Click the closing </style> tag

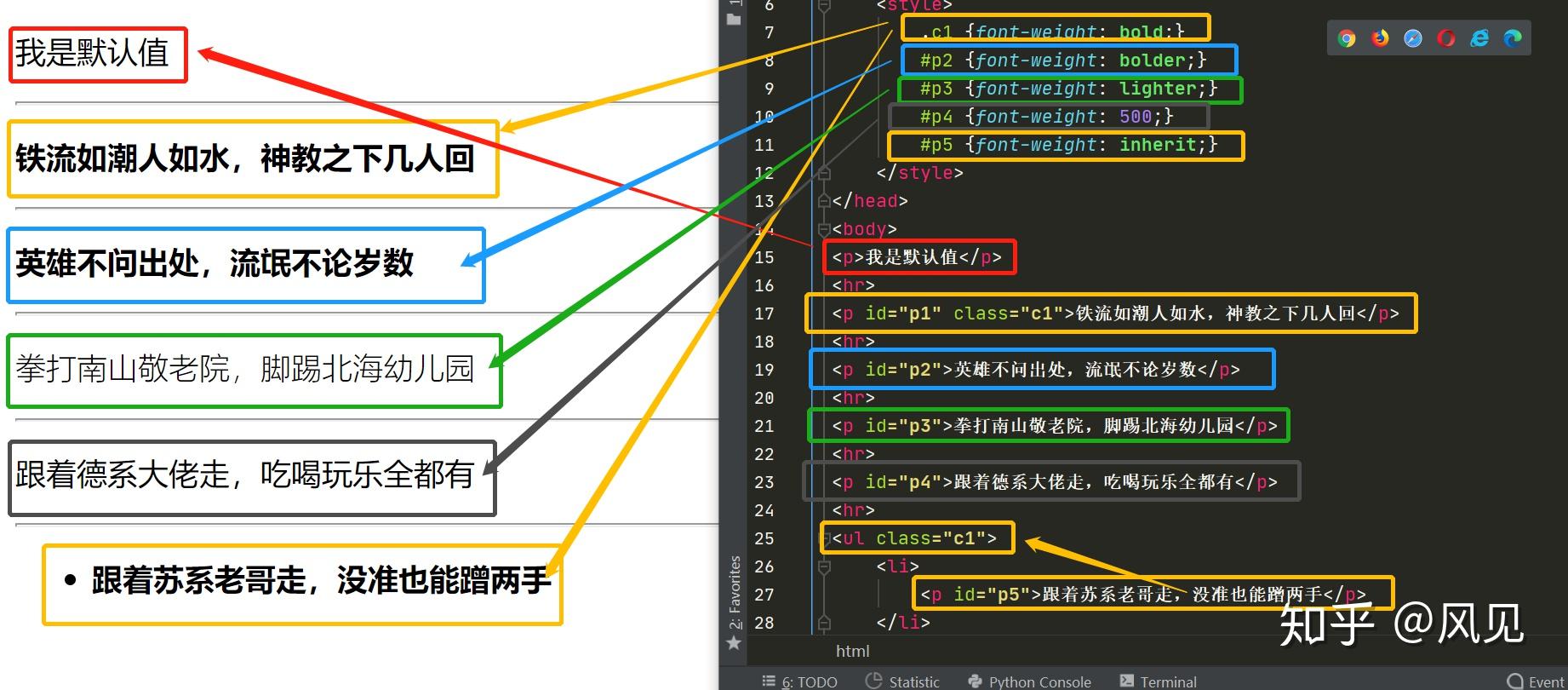click(920, 173)
